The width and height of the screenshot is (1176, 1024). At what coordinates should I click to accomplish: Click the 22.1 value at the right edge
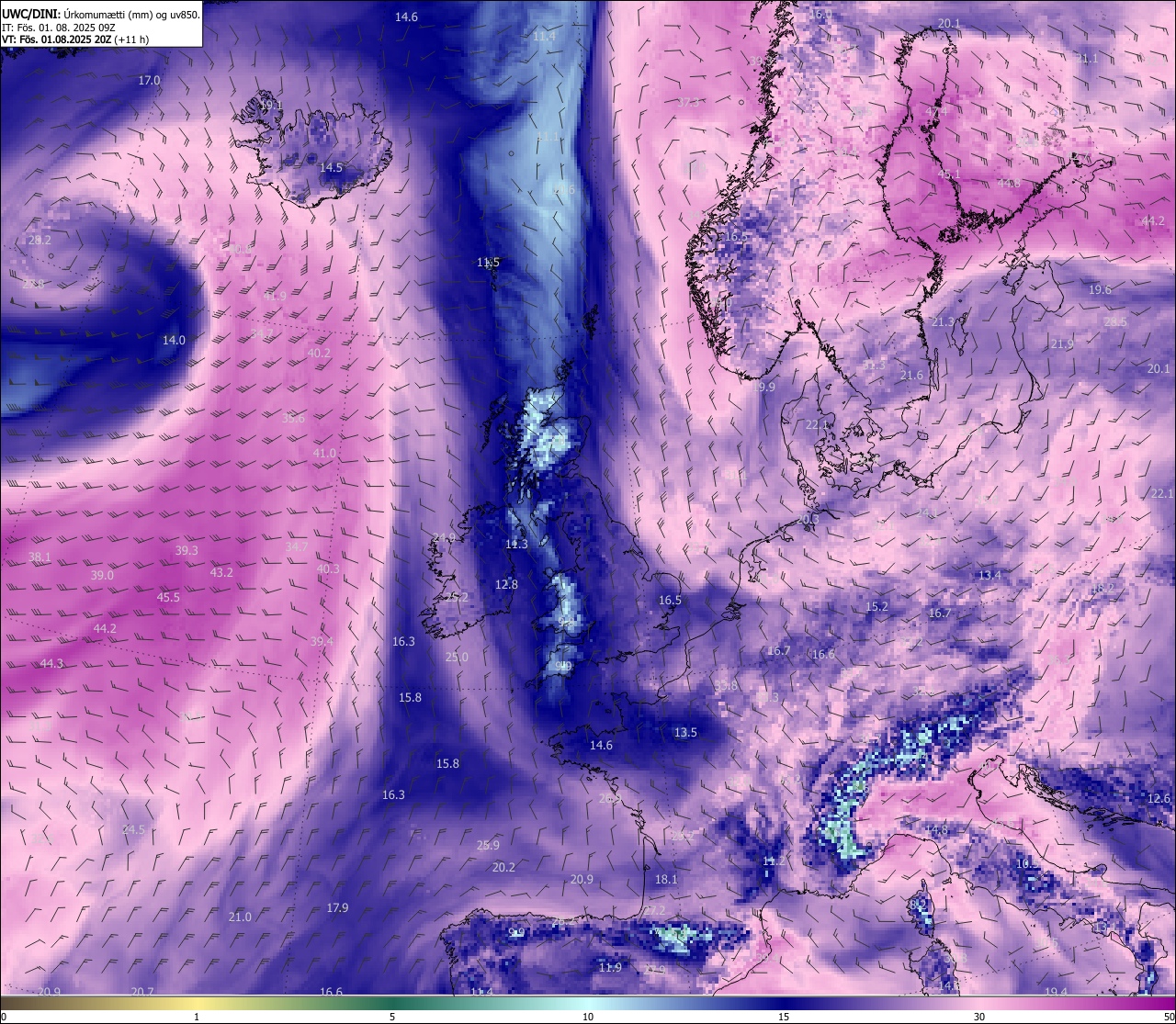1162,494
